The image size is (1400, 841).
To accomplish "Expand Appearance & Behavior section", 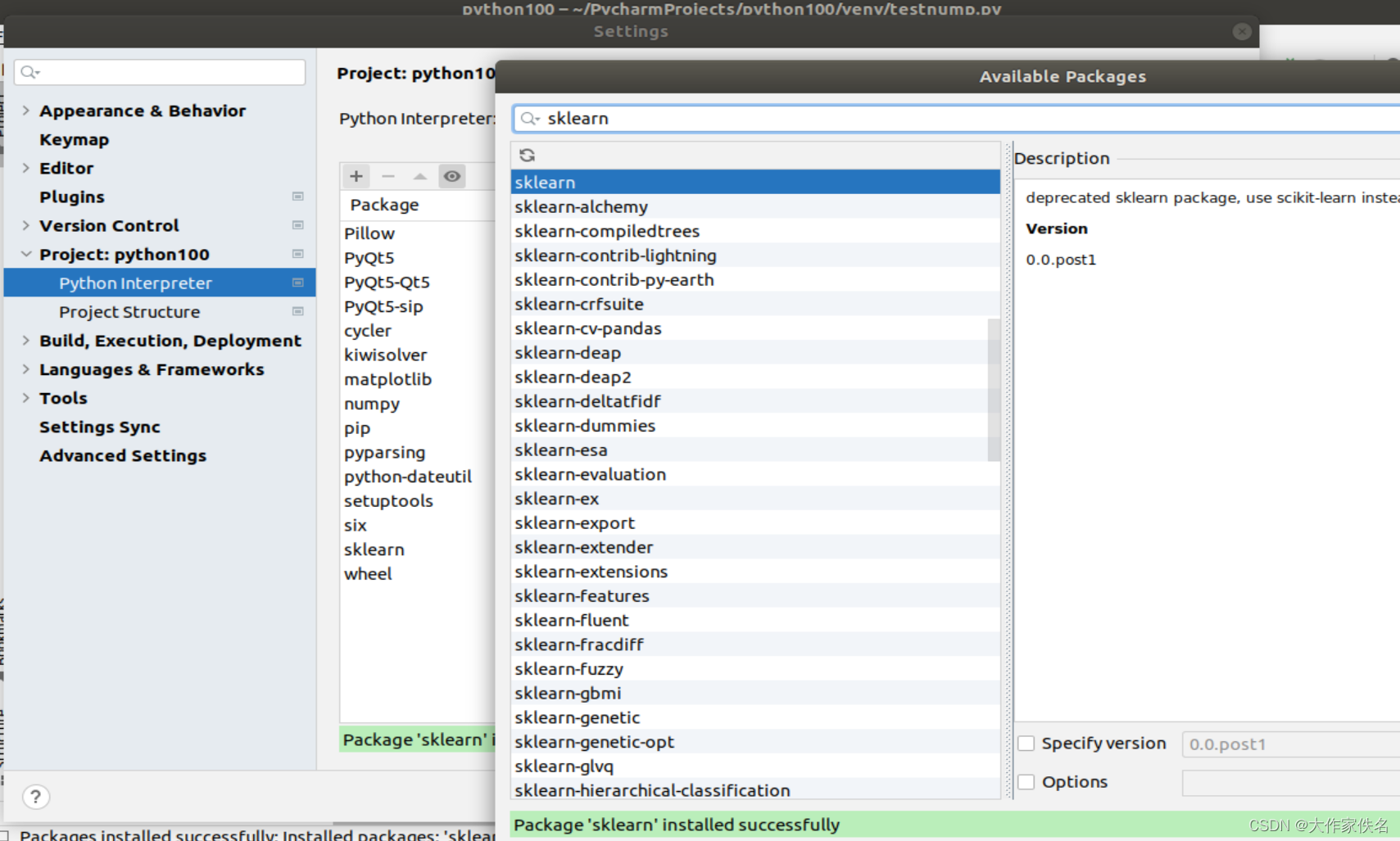I will coord(25,110).
